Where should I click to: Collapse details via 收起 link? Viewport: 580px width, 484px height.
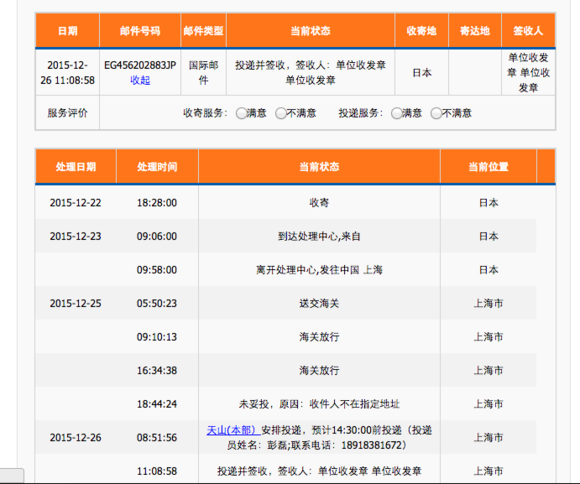click(140, 80)
